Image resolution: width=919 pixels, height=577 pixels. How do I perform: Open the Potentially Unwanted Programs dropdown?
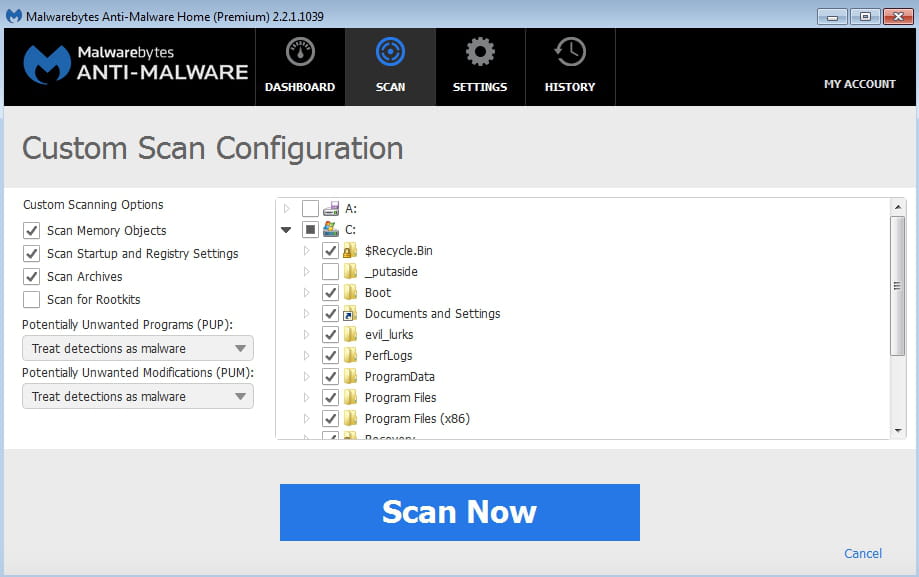[138, 349]
